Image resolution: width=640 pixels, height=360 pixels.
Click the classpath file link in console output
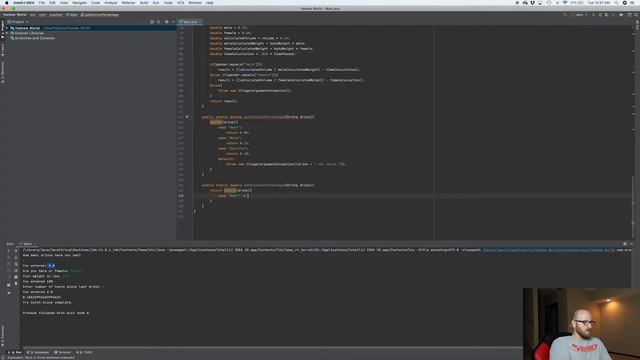point(549,250)
